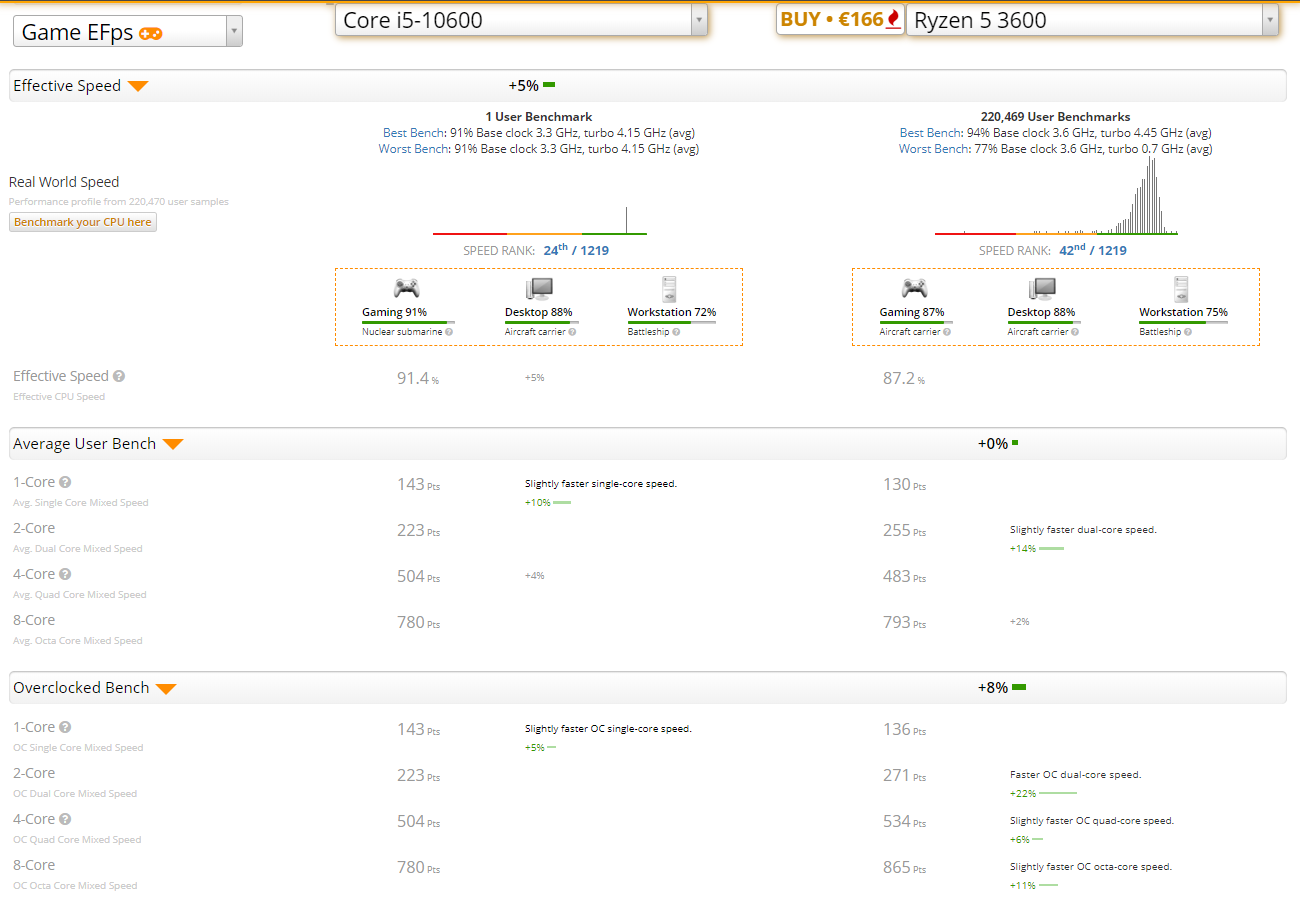Click Ryzen 5 3600 speed rank 42nd

(x=1092, y=250)
